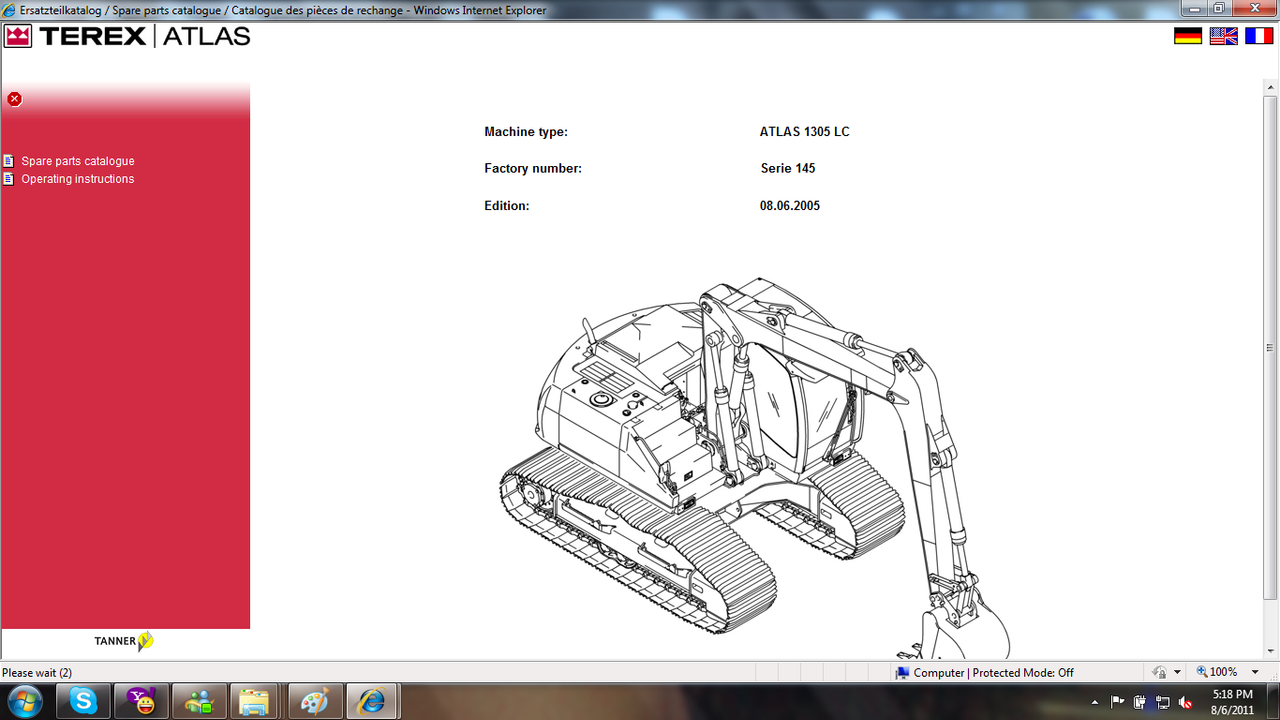The width and height of the screenshot is (1280, 720).
Task: Click the Show desktop button
Action: 1272,702
